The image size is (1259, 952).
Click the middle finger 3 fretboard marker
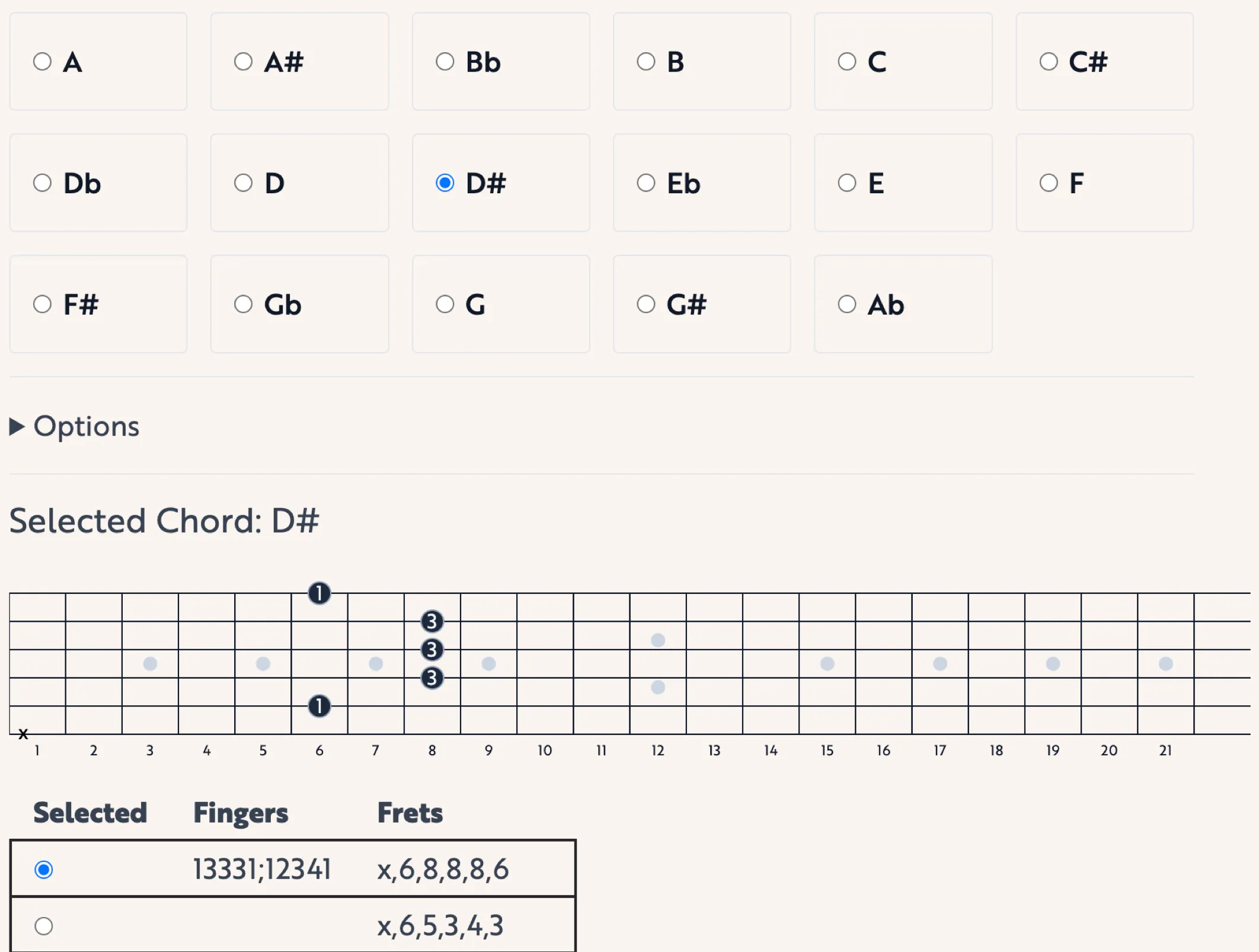pos(432,650)
